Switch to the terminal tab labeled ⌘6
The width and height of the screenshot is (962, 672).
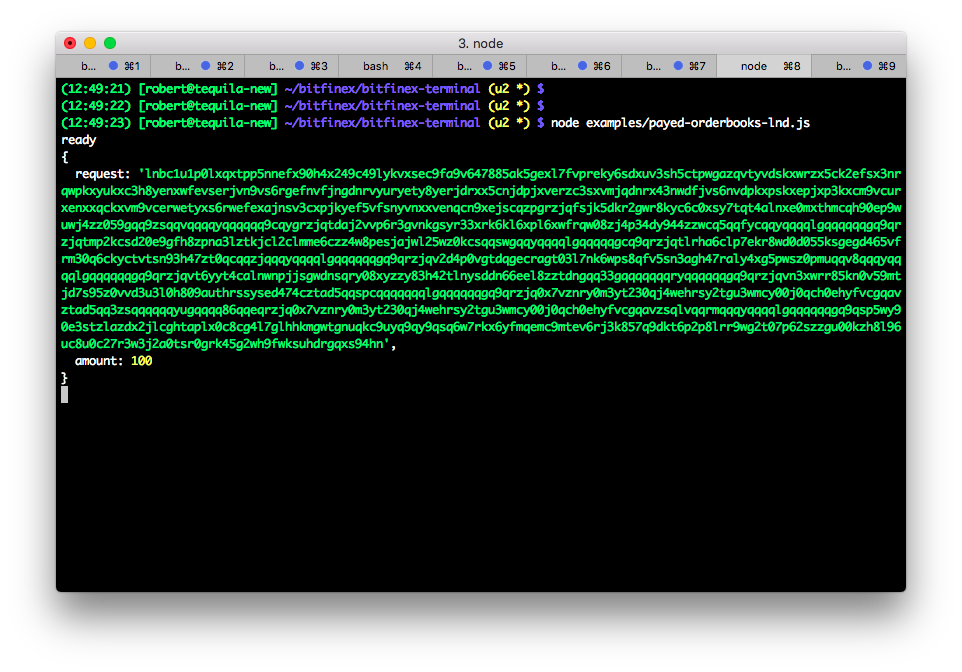pos(574,66)
